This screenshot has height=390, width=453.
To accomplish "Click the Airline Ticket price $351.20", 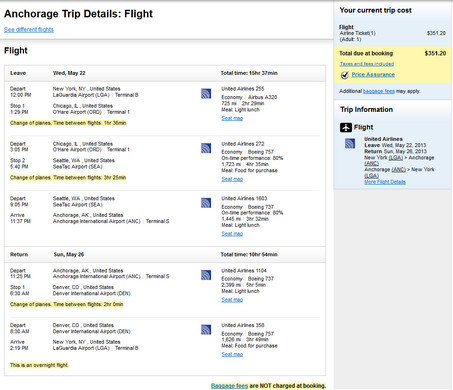I will 436,33.
